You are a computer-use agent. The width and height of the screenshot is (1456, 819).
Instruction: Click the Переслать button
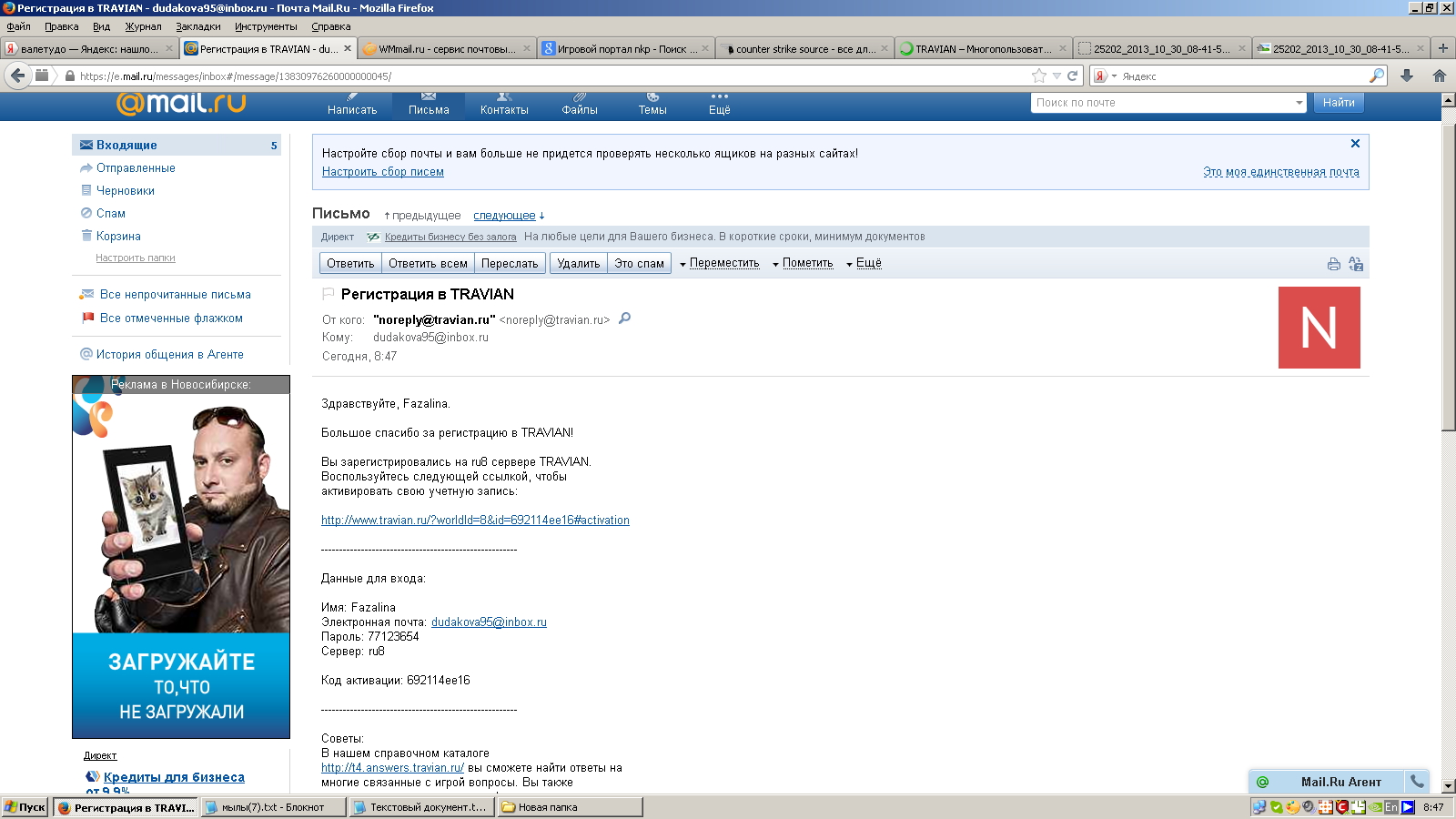510,264
